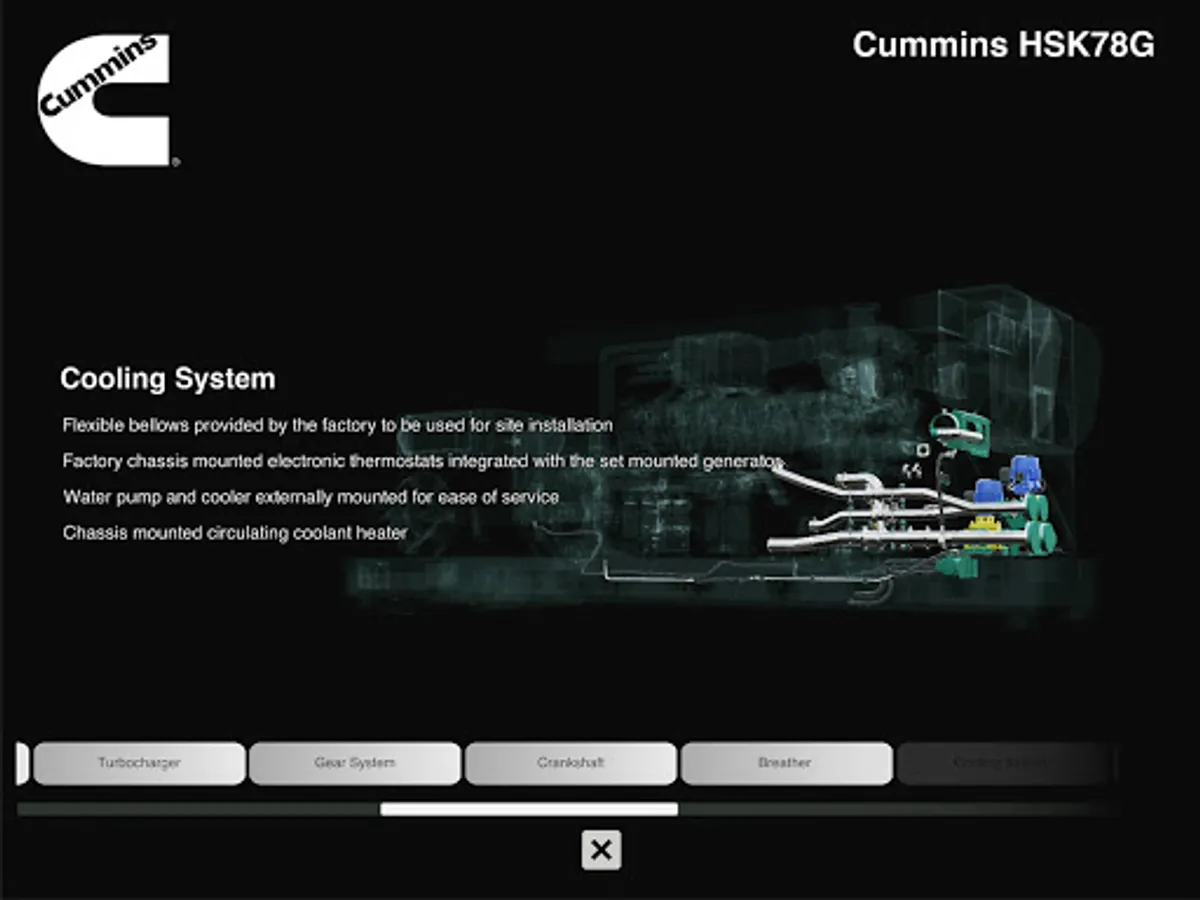Select the Turbocharger tab
1200x900 pixels.
coord(139,763)
